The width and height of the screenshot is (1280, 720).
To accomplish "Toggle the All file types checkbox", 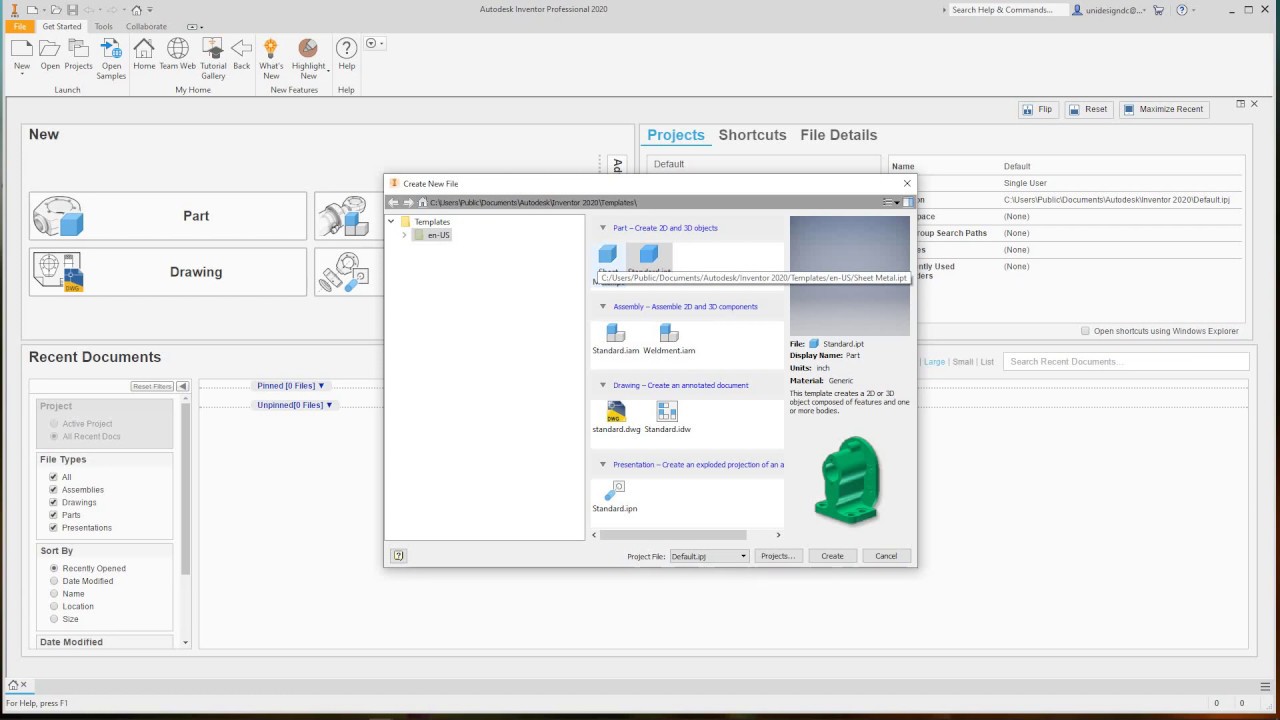I will point(53,477).
